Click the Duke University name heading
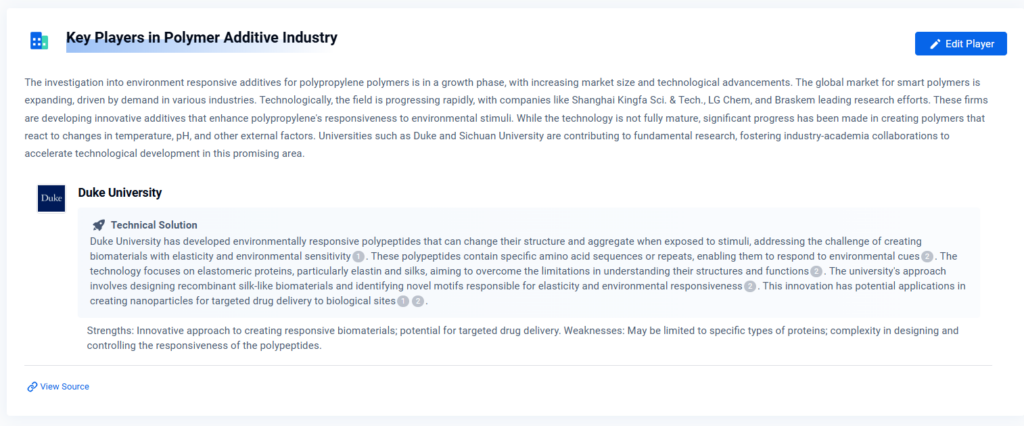The image size is (1024, 426). [120, 192]
